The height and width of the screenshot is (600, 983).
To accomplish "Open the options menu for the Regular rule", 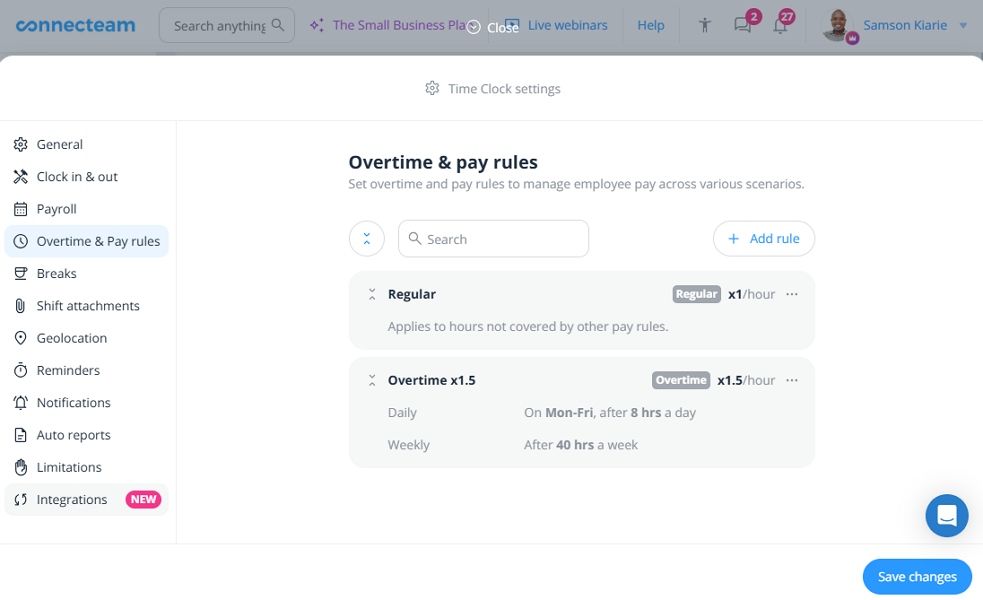I will pyautogui.click(x=792, y=294).
